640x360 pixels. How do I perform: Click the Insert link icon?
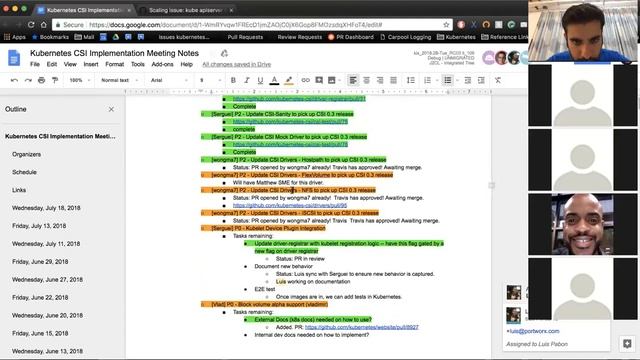tap(305, 80)
